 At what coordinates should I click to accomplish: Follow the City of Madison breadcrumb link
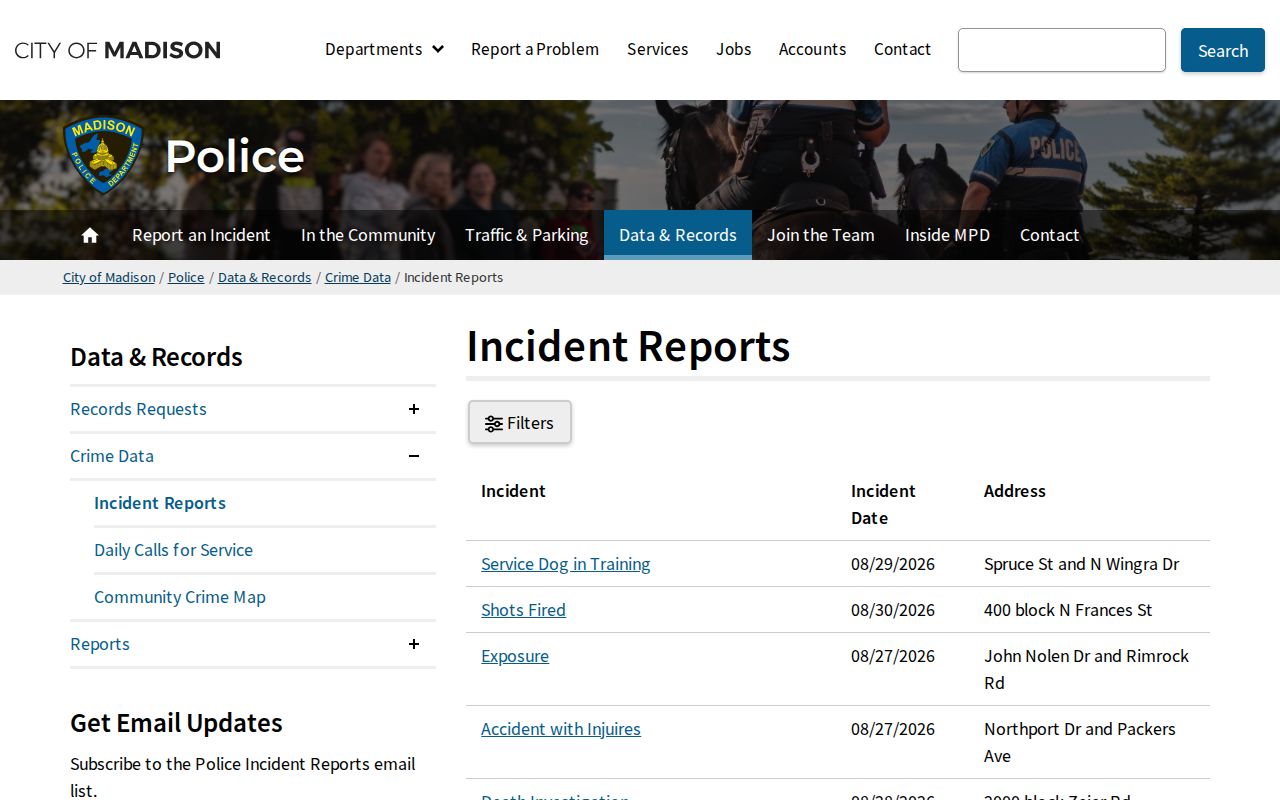point(109,277)
